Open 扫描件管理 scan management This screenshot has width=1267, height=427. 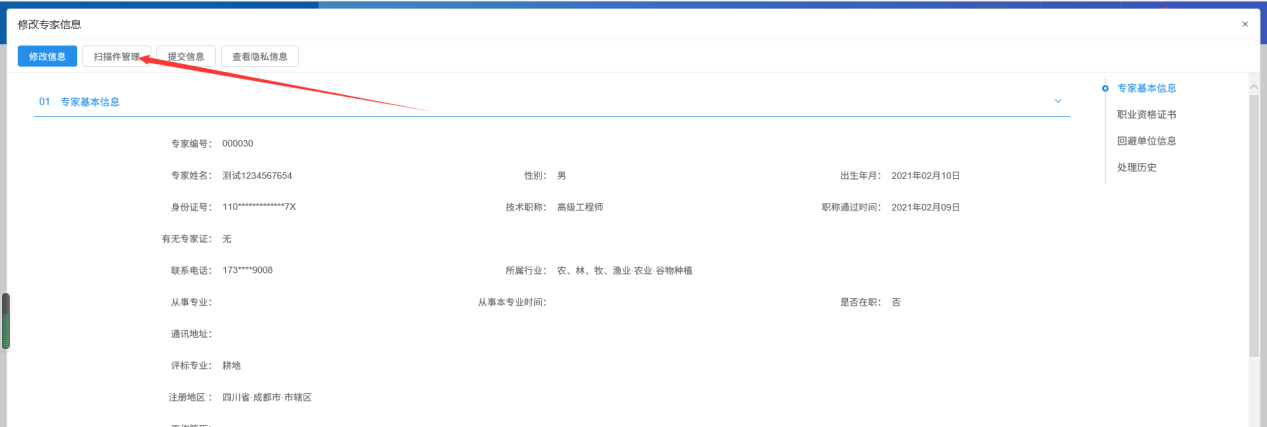tap(116, 57)
